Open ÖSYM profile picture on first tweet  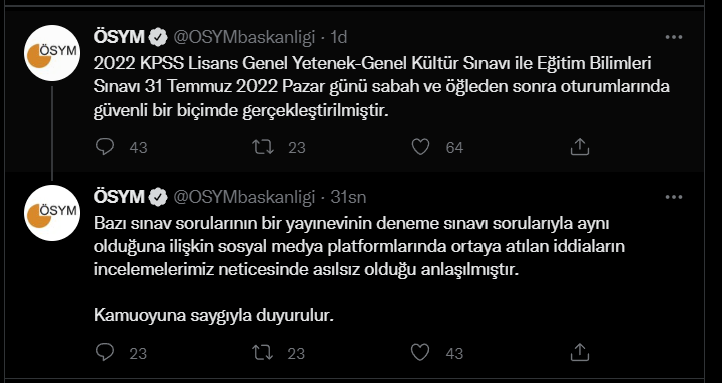[52, 53]
